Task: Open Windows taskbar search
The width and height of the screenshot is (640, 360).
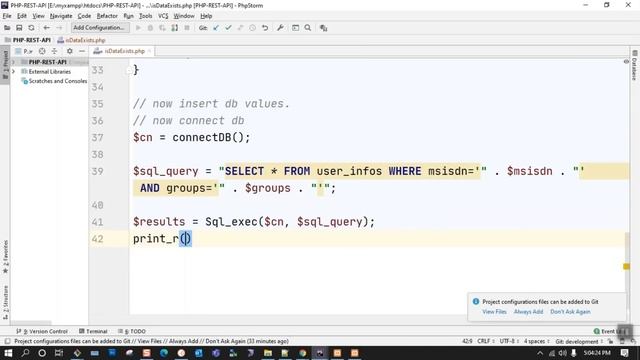Action: point(25,353)
